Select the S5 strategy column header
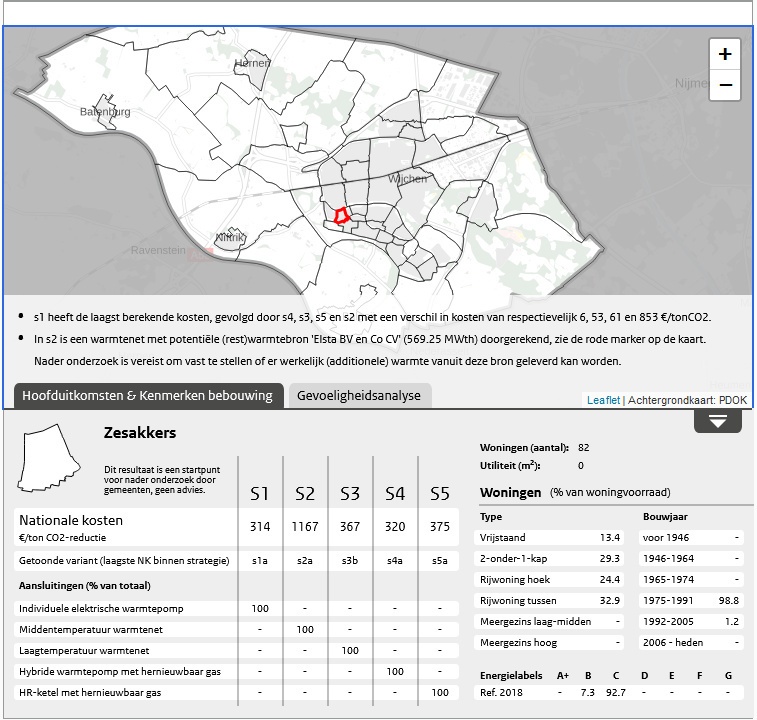 point(440,494)
